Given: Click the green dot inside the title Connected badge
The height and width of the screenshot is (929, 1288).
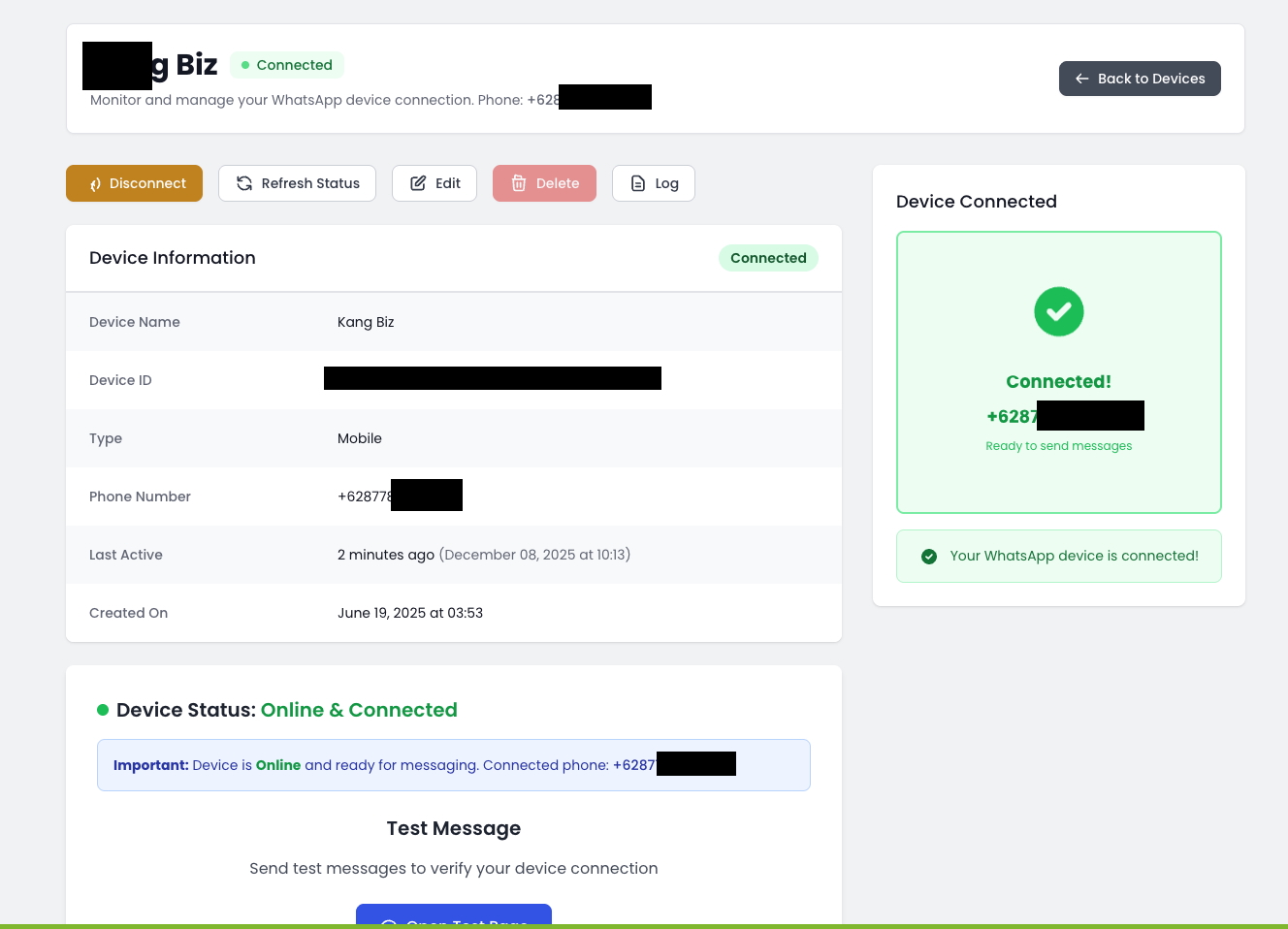Looking at the screenshot, I should click(x=244, y=65).
